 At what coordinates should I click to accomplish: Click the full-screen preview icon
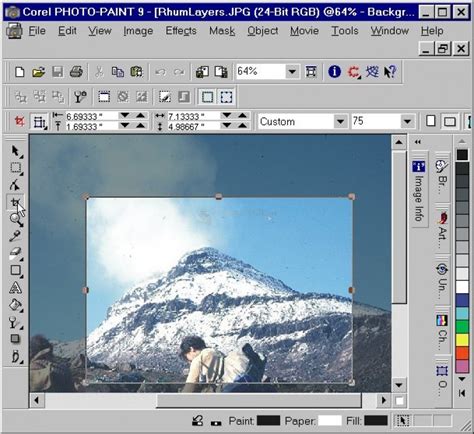pyautogui.click(x=311, y=72)
